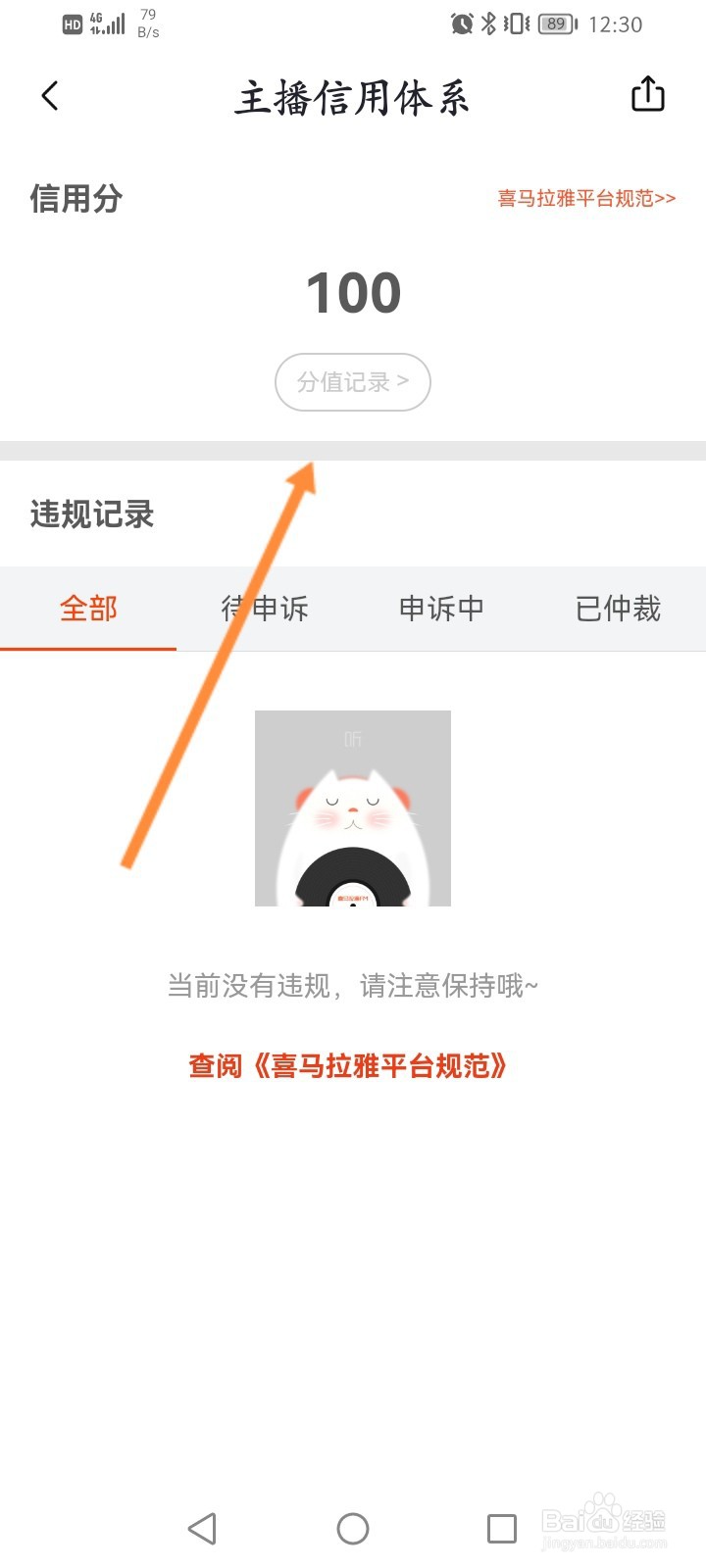Select the 全部 tab
Screen dimensions: 706x1568
click(88, 609)
